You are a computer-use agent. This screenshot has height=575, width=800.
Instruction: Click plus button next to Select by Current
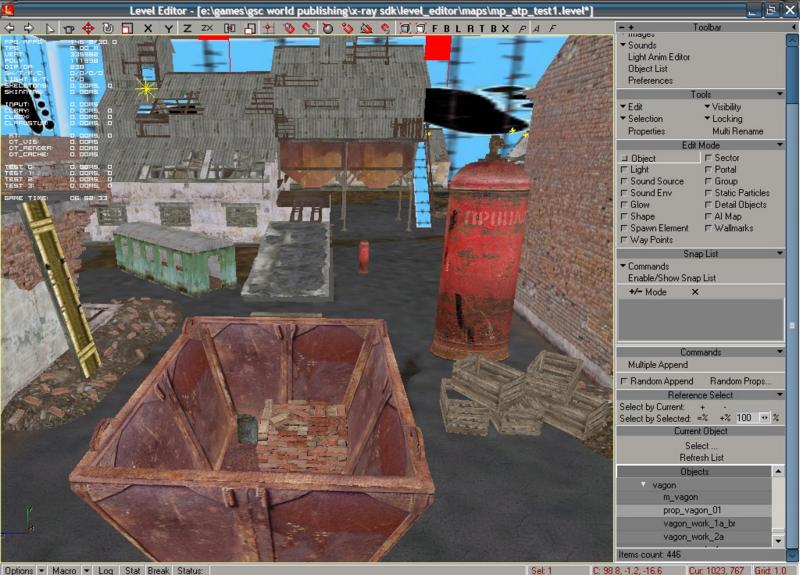click(x=703, y=407)
